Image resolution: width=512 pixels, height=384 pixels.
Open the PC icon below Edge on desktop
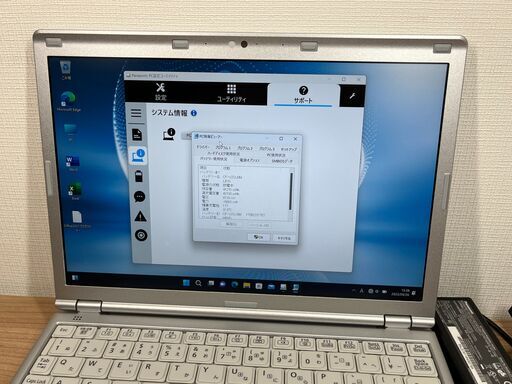pyautogui.click(x=70, y=133)
